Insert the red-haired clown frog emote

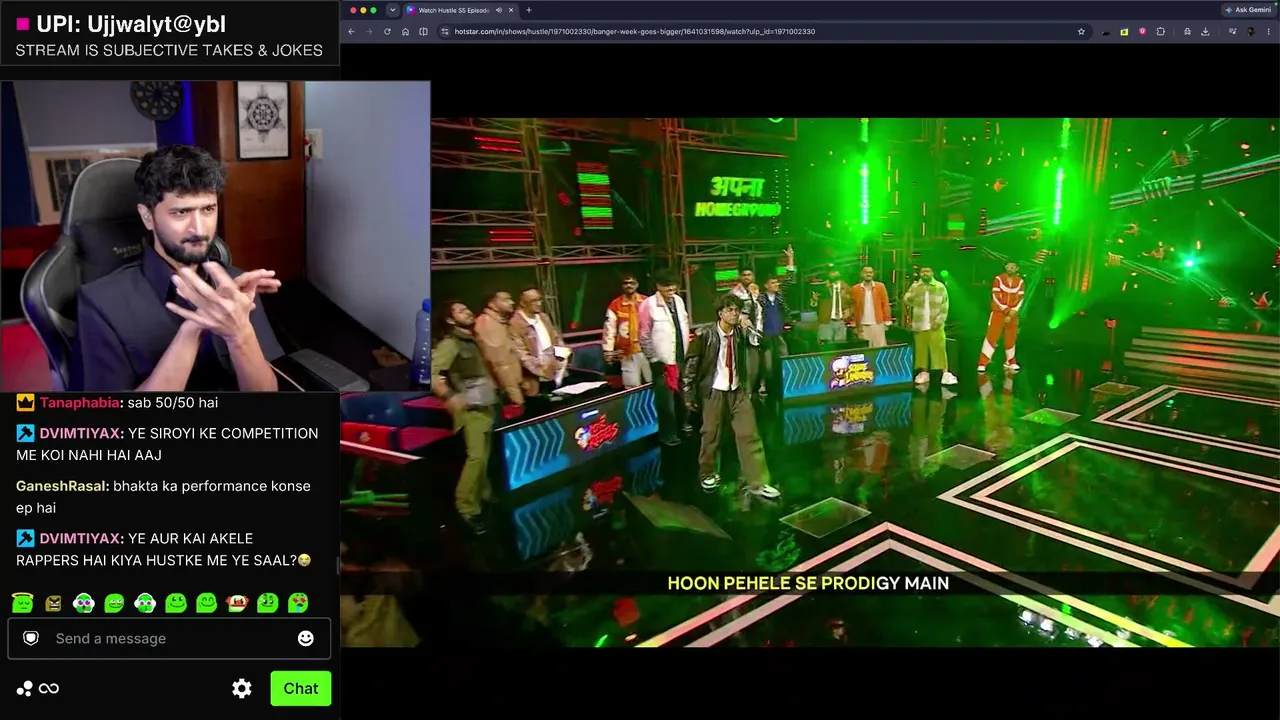point(237,603)
